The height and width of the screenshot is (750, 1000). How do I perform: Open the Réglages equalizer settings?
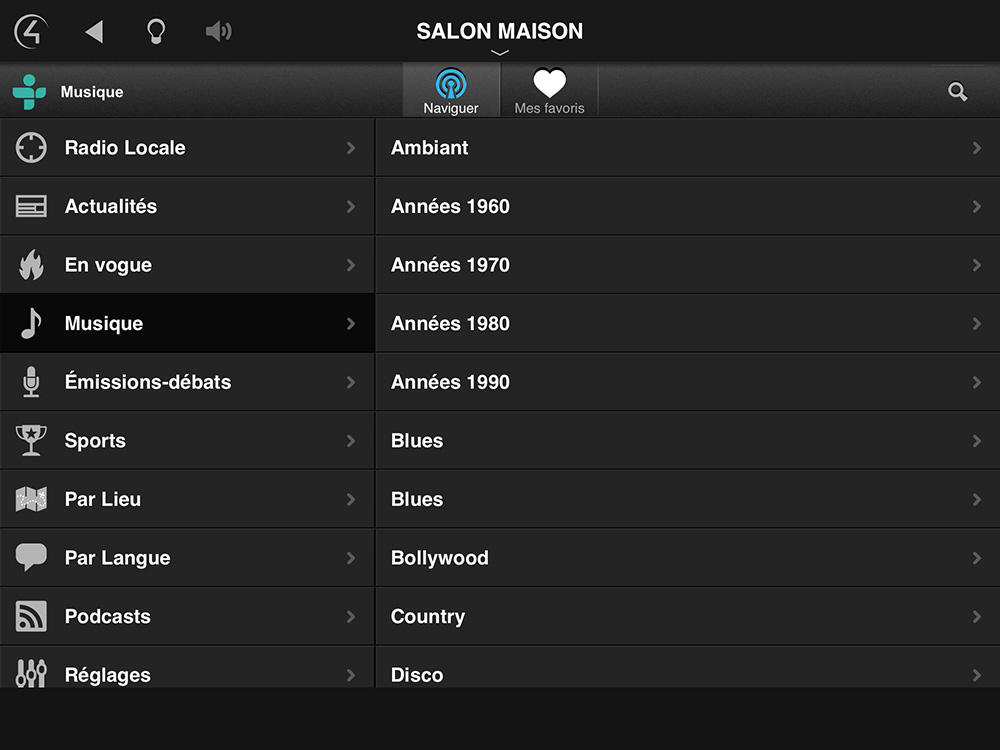[187, 667]
